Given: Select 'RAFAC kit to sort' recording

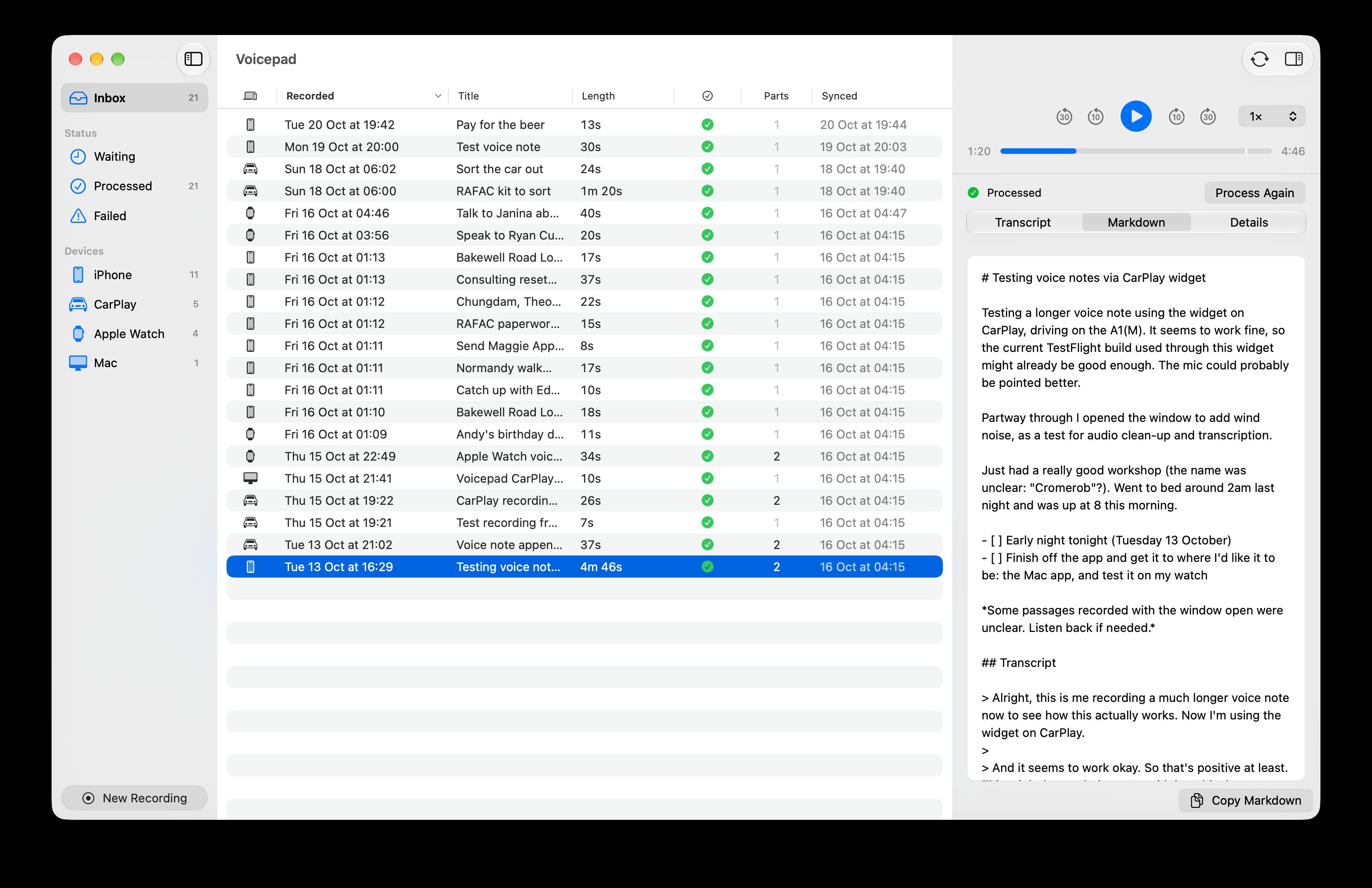Looking at the screenshot, I should [584, 191].
